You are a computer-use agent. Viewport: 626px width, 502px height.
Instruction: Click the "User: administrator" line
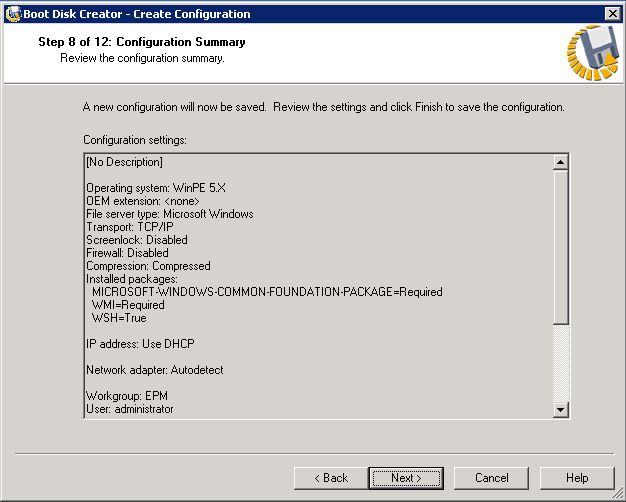[129, 409]
